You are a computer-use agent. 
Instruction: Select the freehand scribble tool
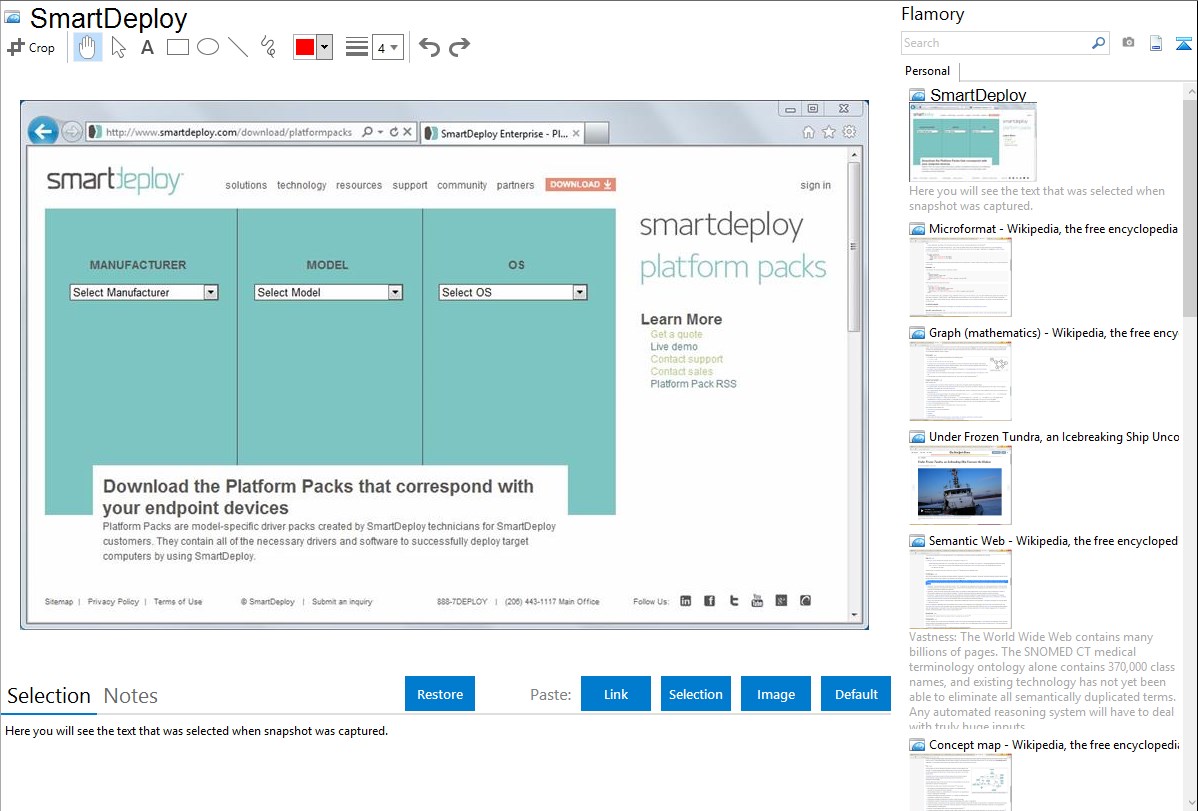(x=268, y=47)
